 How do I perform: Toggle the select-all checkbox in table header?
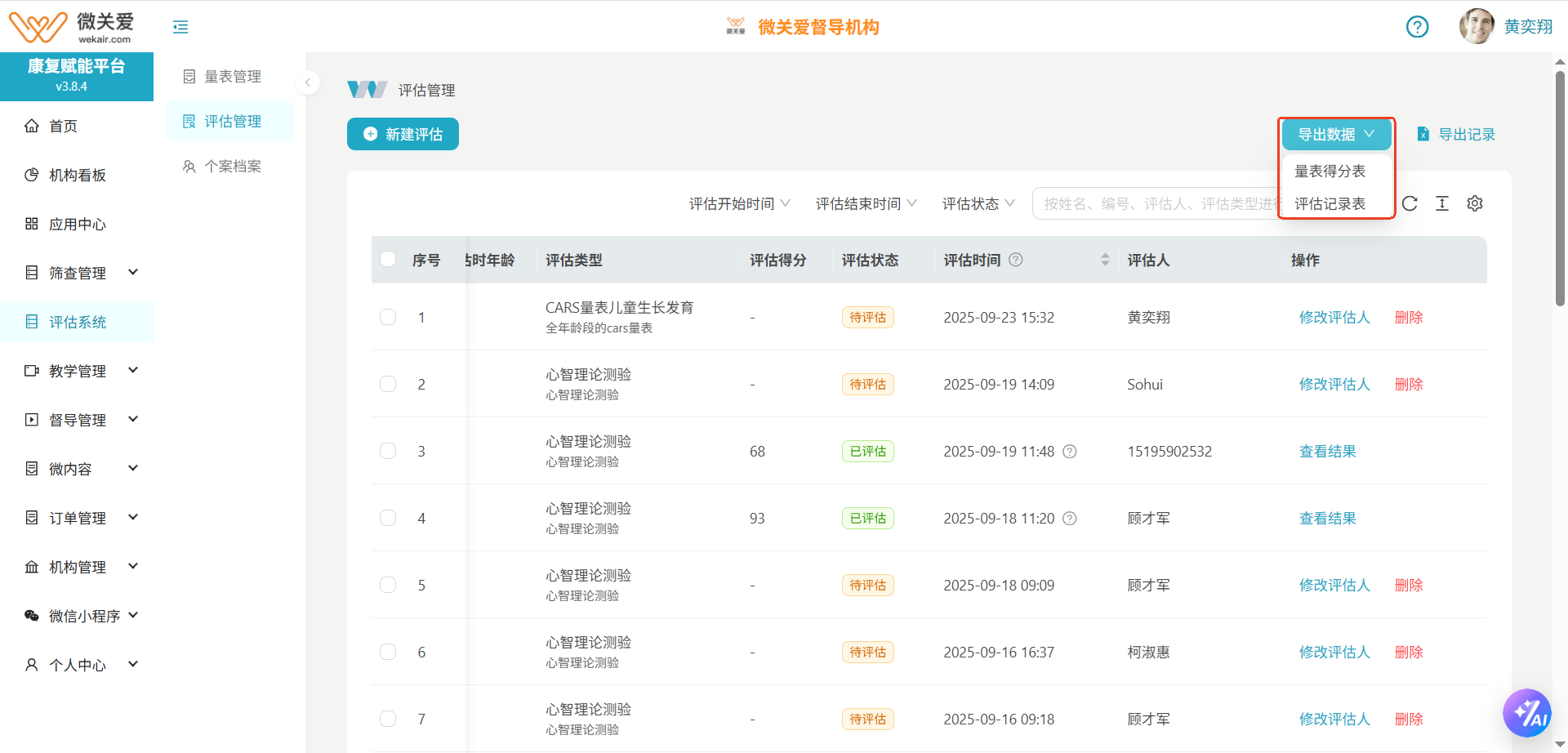388,260
